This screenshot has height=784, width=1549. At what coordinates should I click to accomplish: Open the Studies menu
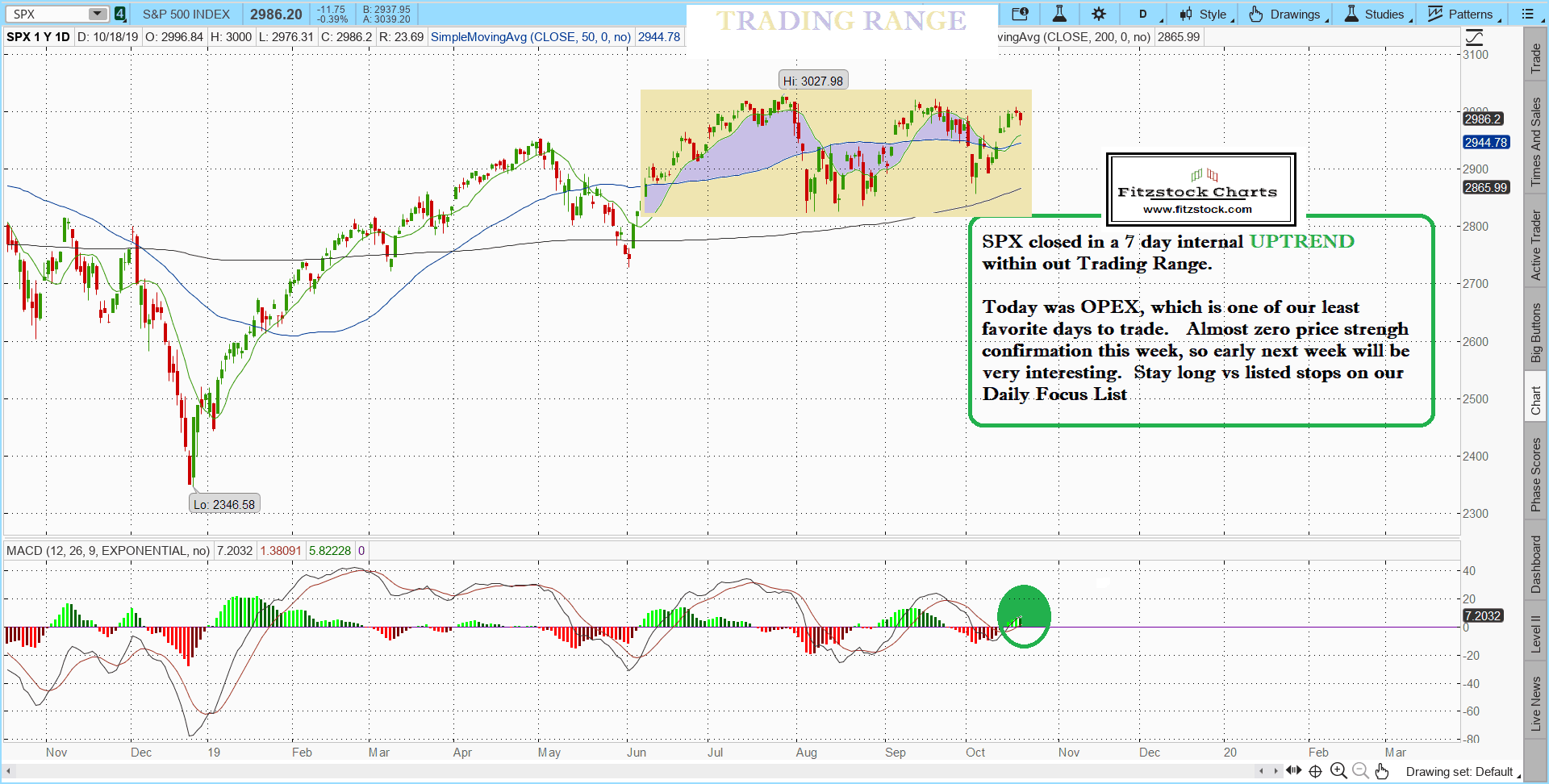(1376, 14)
